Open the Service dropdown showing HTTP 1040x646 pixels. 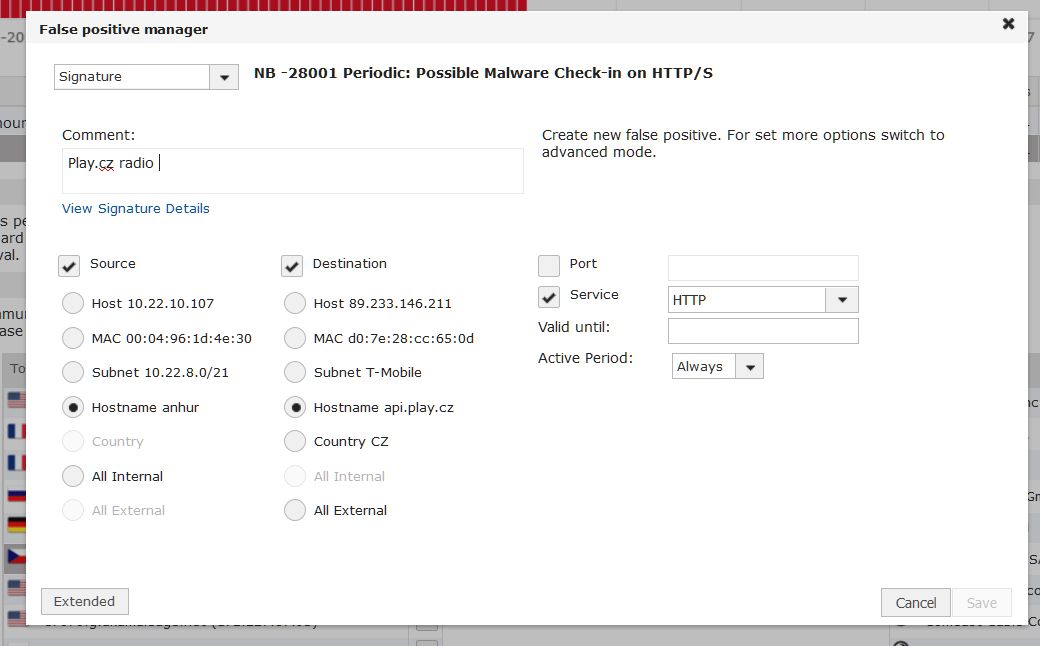tap(842, 299)
